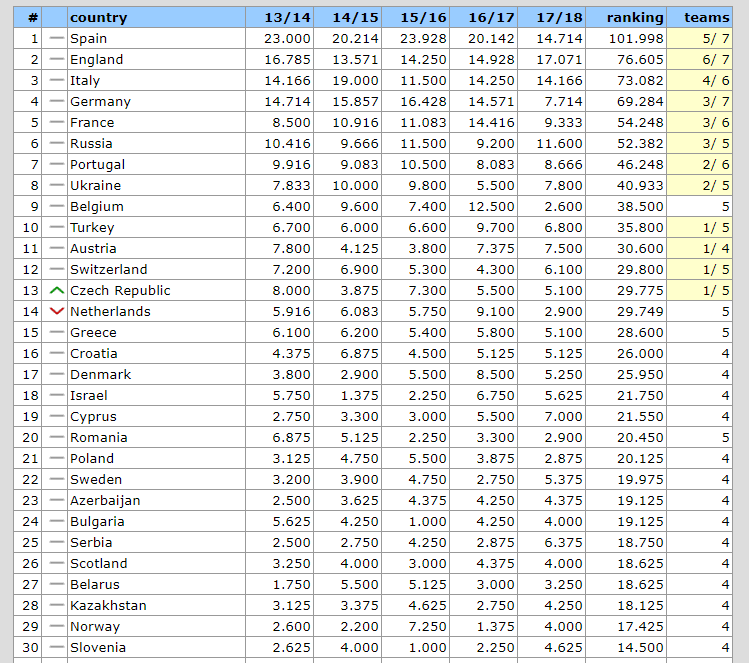
Task: Select the 17/18 season column header
Action: point(560,17)
